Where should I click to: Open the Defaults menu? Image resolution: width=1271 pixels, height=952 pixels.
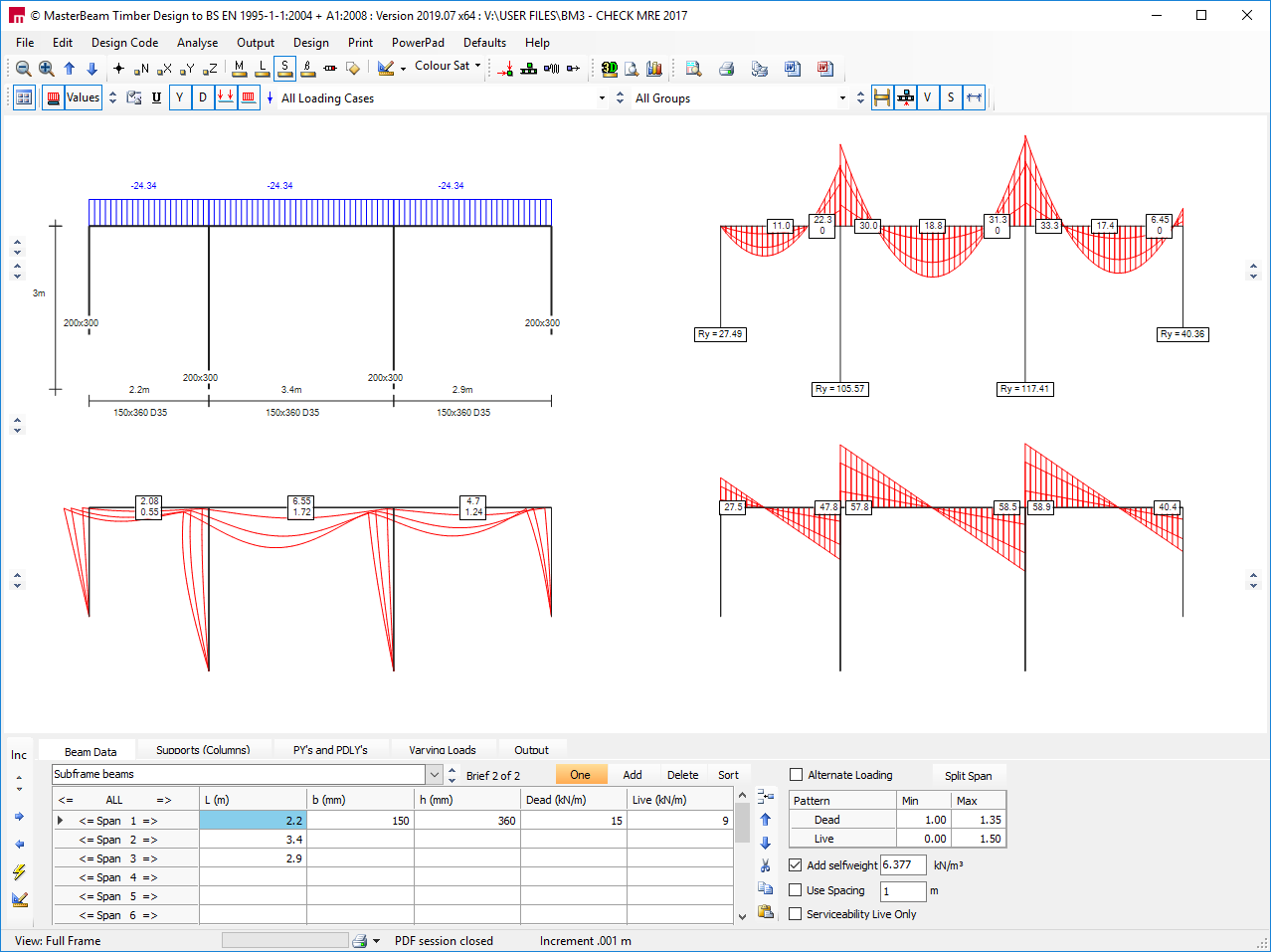coord(484,43)
